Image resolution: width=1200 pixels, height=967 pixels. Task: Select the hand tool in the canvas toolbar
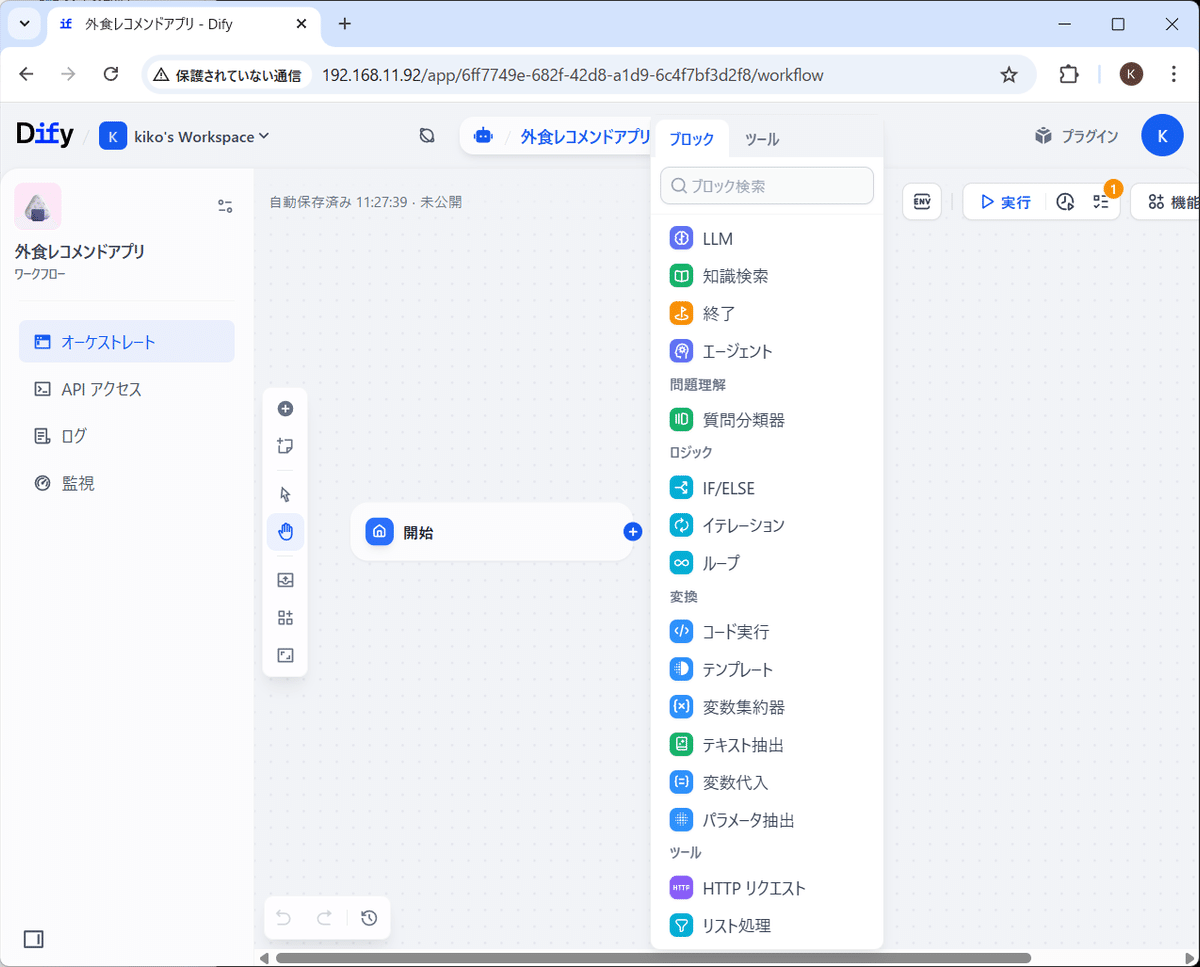(x=285, y=532)
